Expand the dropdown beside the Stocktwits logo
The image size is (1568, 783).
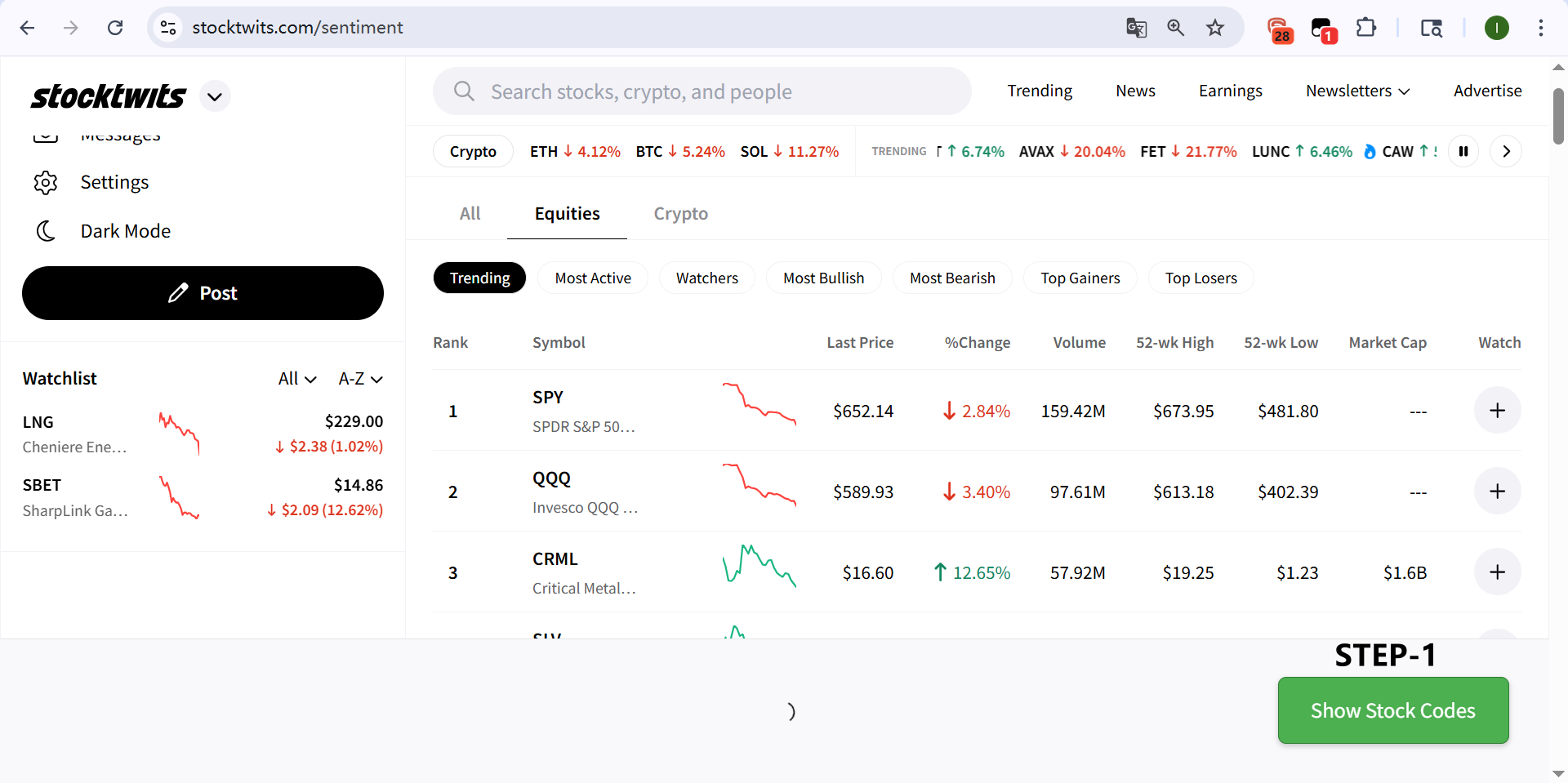pos(215,96)
